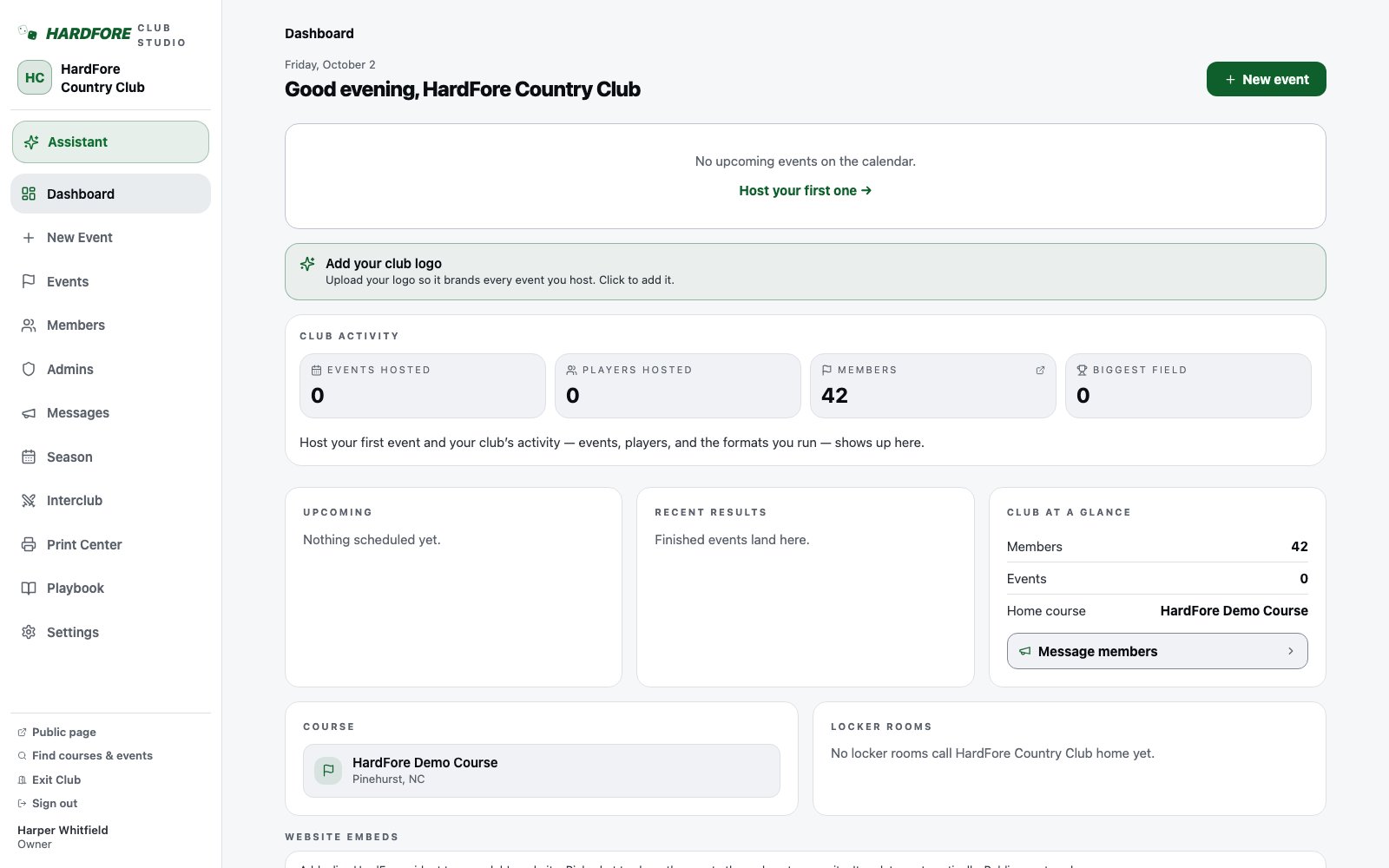The height and width of the screenshot is (868, 1389).
Task: Click sparkle icon in Add your club logo banner
Action: tap(307, 264)
